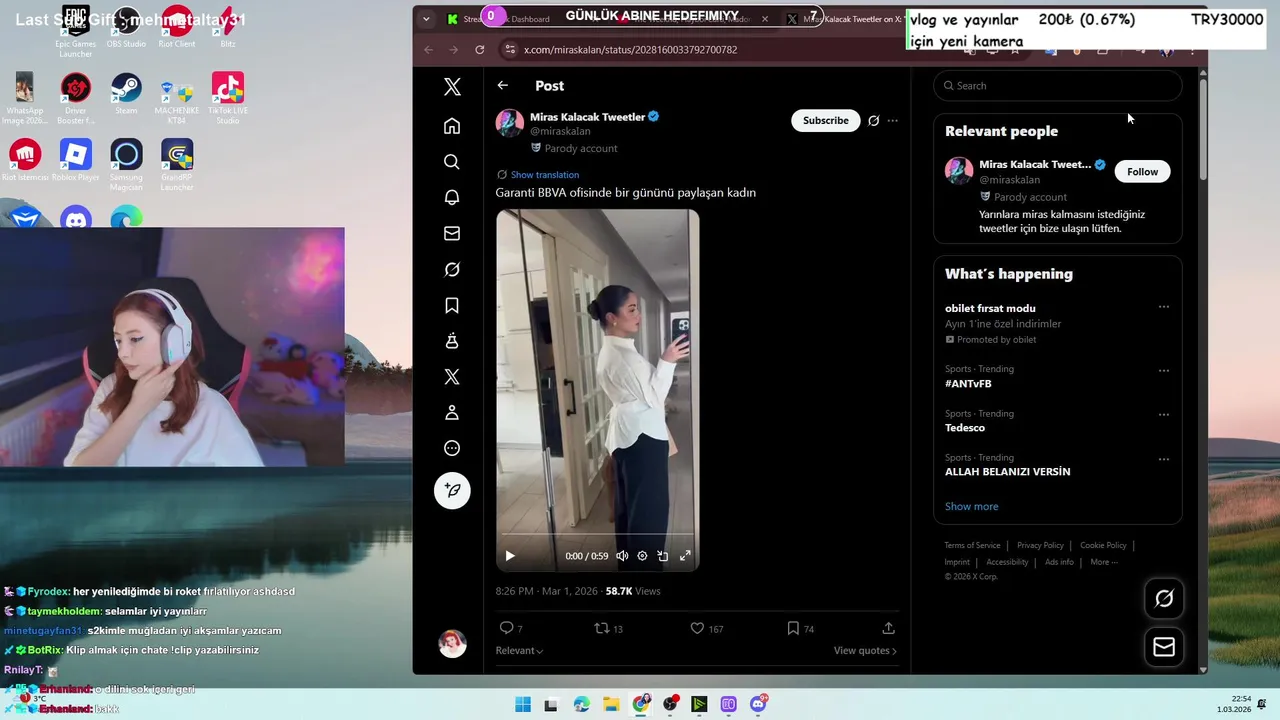
Task: Open Steam desktop shortcut
Action: (x=126, y=93)
